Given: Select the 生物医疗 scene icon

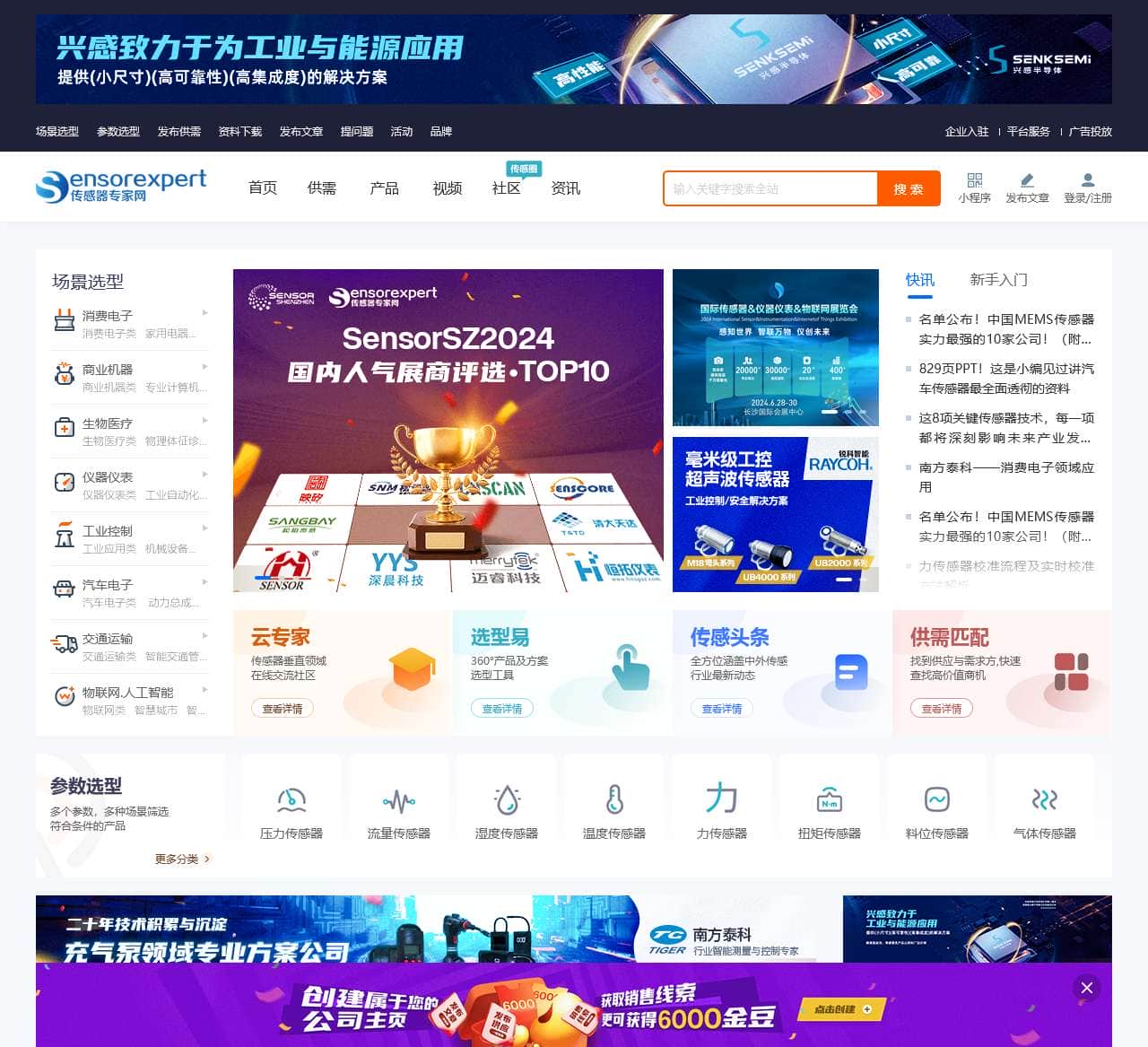Looking at the screenshot, I should [65, 428].
